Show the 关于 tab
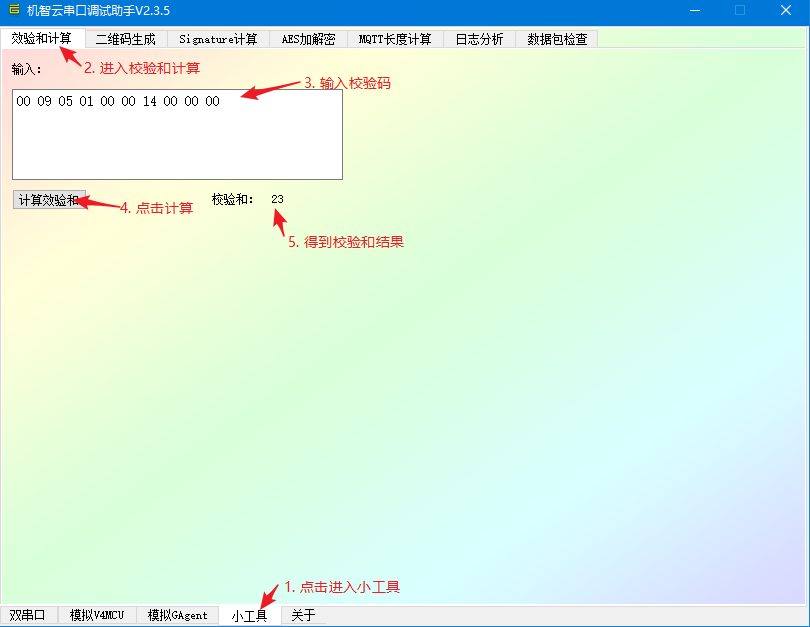This screenshot has height=627, width=810. pos(303,615)
